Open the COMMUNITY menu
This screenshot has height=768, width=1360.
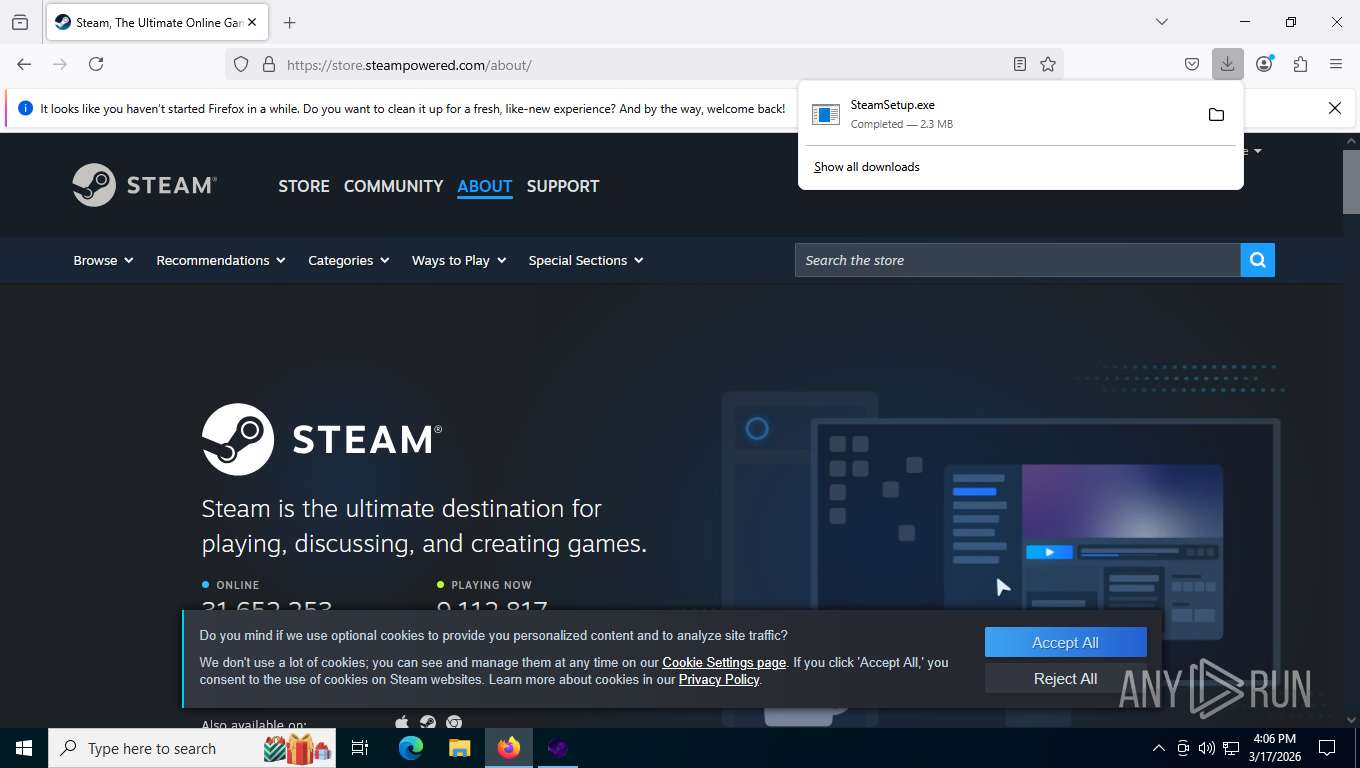click(393, 186)
